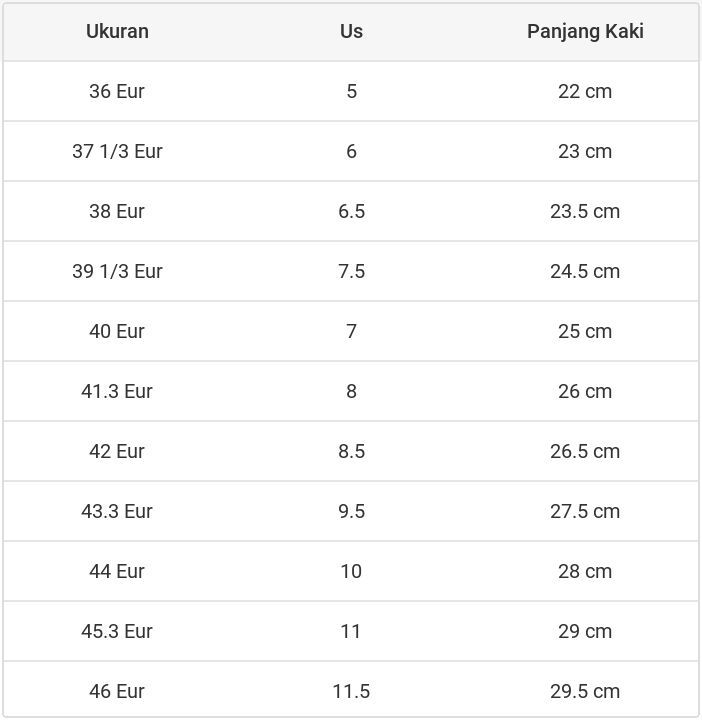The width and height of the screenshot is (702, 720).
Task: Click the Ukuran column header
Action: coord(117,31)
